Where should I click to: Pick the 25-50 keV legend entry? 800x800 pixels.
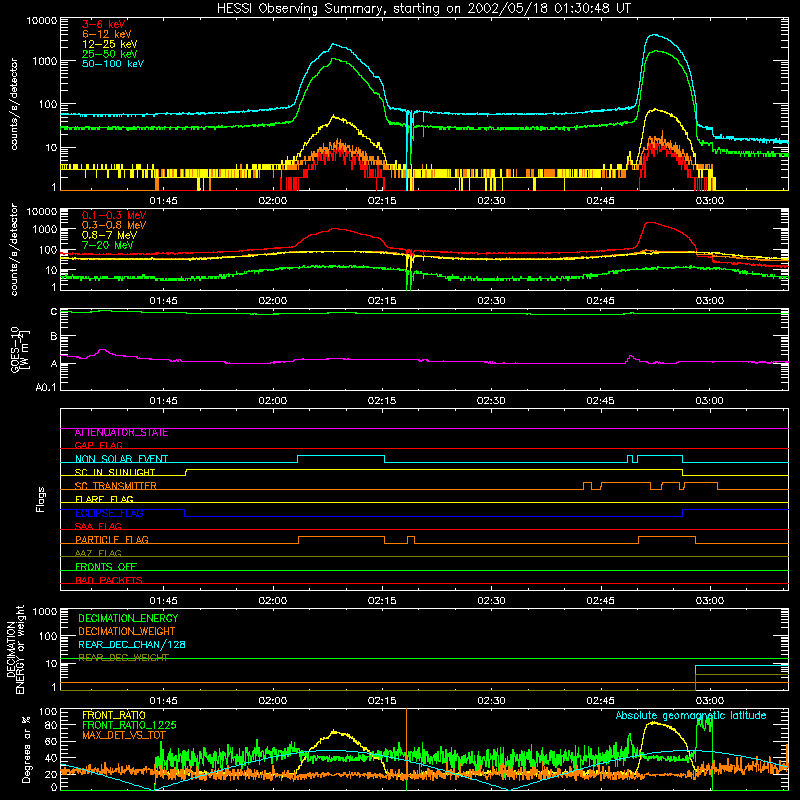tap(110, 54)
